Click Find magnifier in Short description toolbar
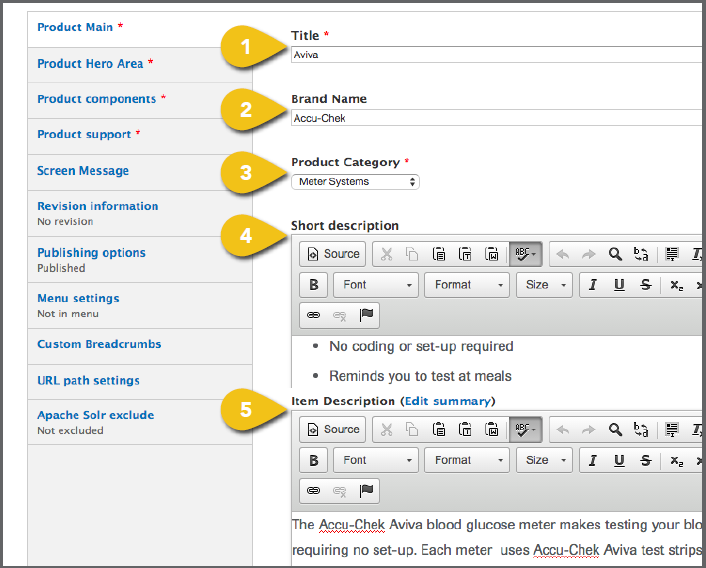 click(615, 254)
